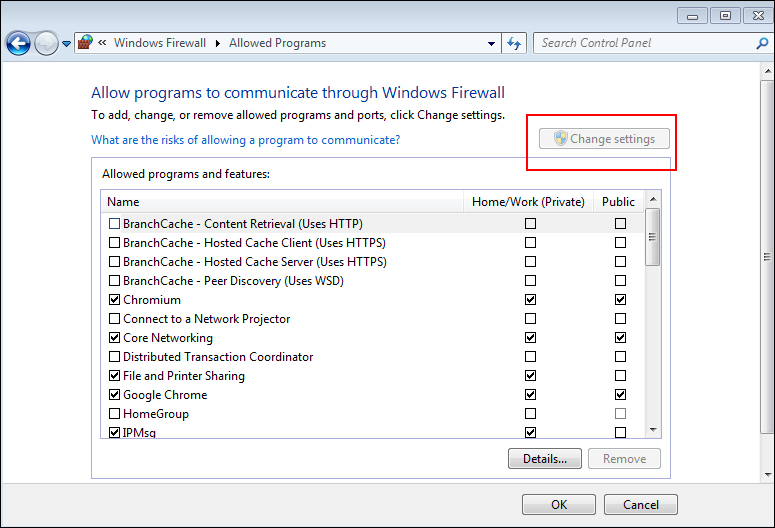Toggle IPMsg Home/Work (Private) checkbox
Screen dimensions: 775x528
click(530, 433)
